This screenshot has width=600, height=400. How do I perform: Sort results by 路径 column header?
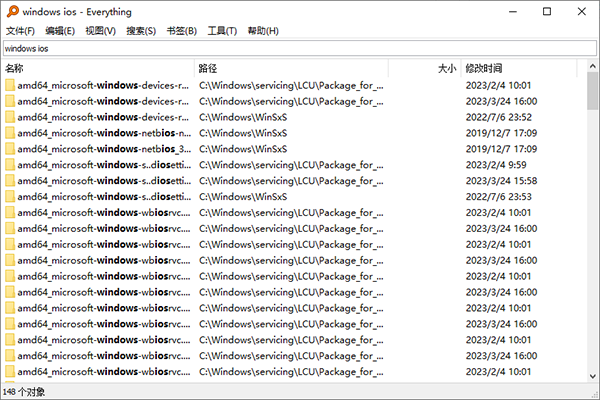pos(290,69)
